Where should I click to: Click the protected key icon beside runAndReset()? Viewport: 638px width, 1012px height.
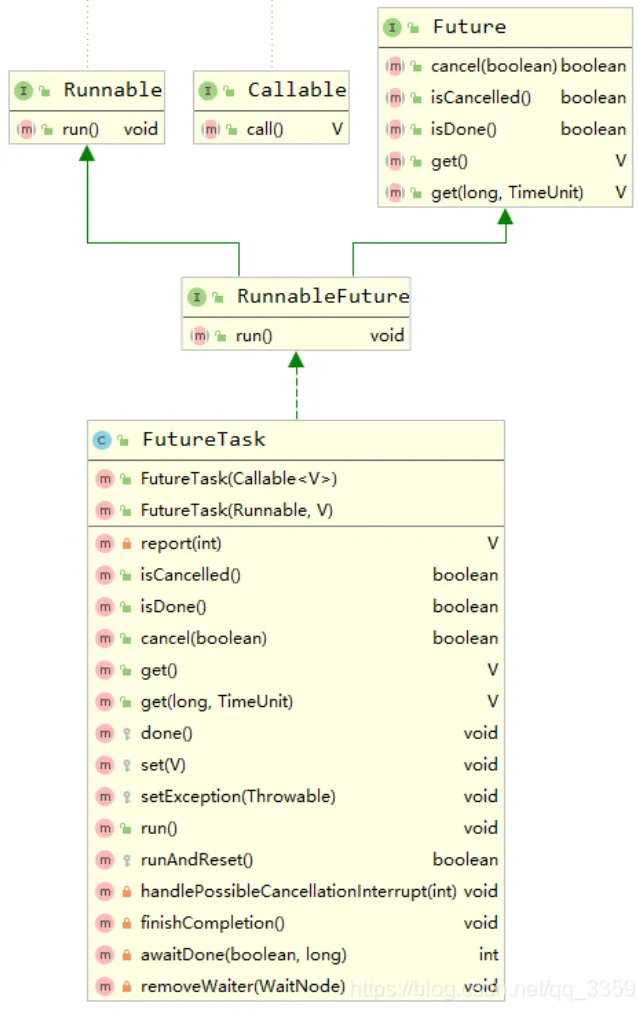[x=126, y=860]
